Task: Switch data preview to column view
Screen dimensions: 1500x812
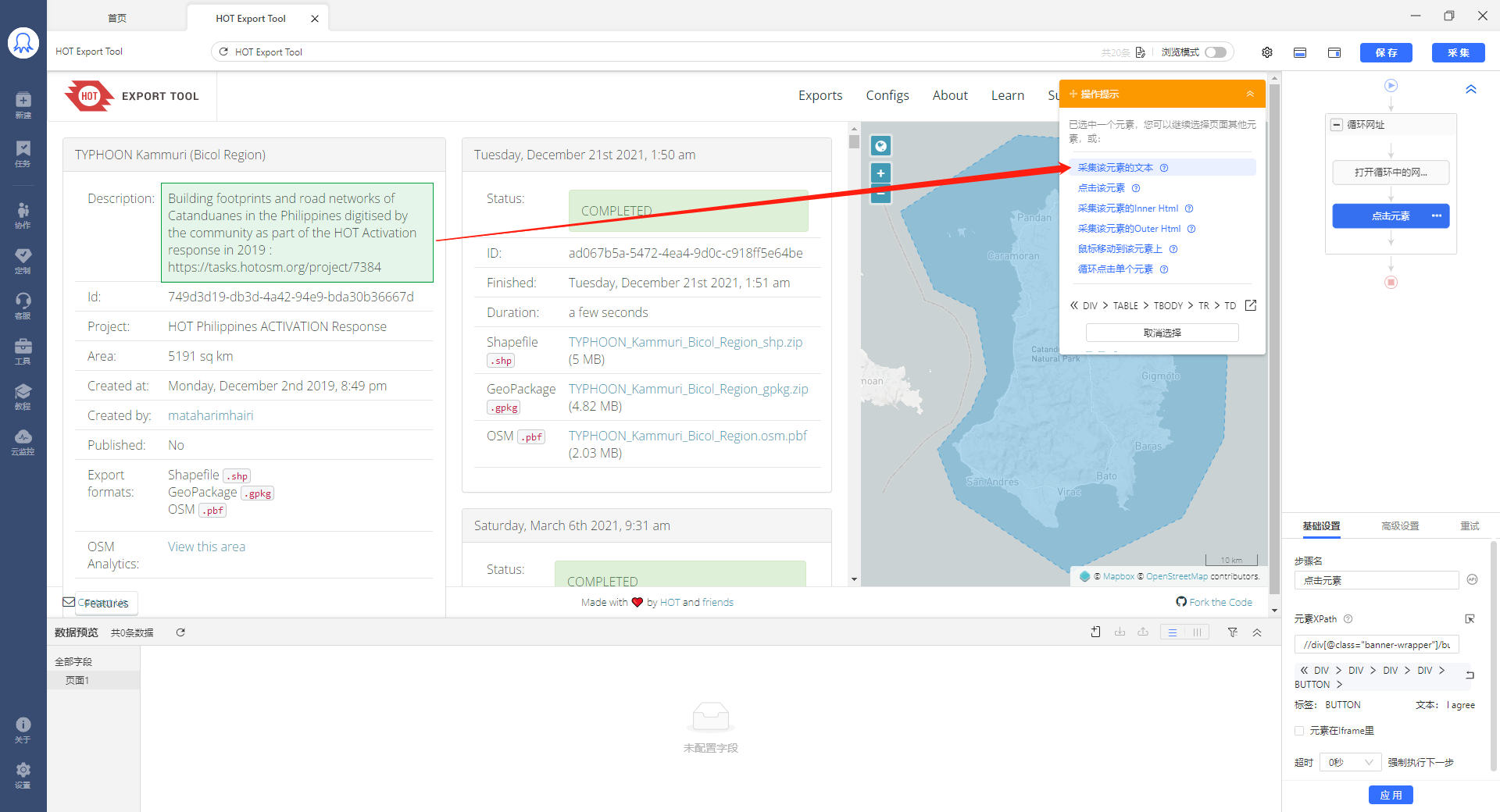Action: pyautogui.click(x=1197, y=632)
